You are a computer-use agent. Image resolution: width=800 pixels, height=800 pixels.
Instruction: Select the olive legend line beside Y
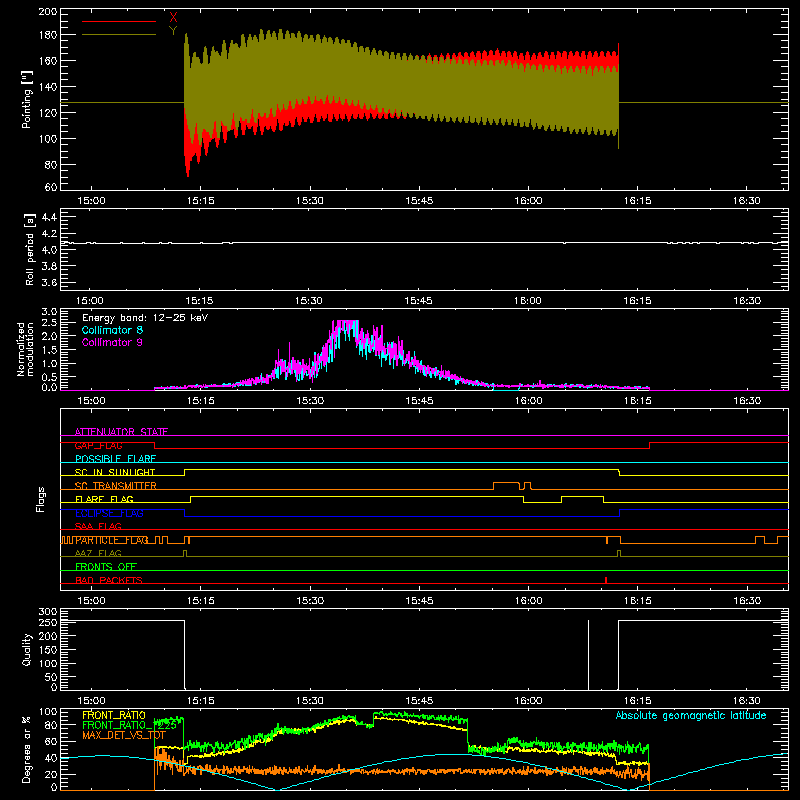coord(119,34)
